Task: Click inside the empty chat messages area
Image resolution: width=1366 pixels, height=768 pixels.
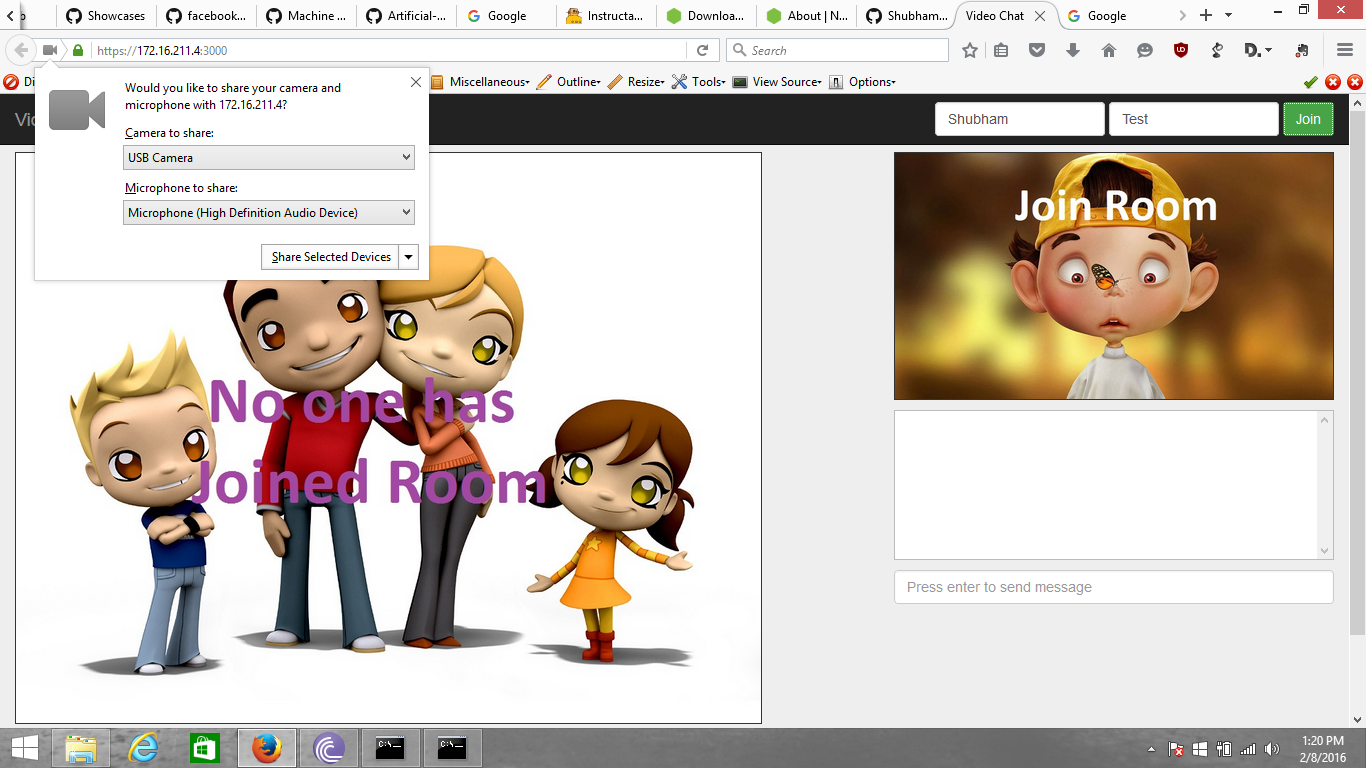Action: tap(1106, 484)
